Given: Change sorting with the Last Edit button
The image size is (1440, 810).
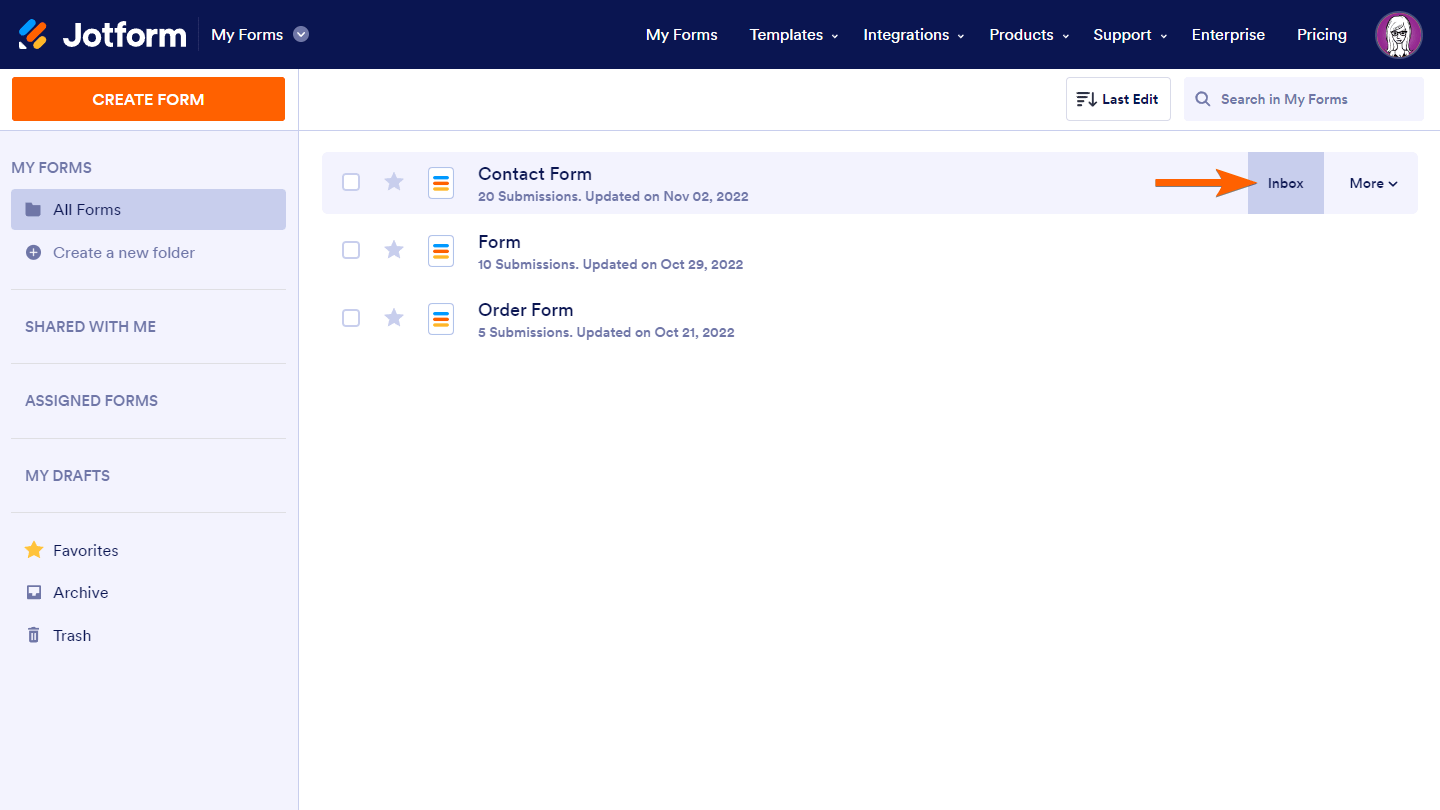Looking at the screenshot, I should [1118, 99].
